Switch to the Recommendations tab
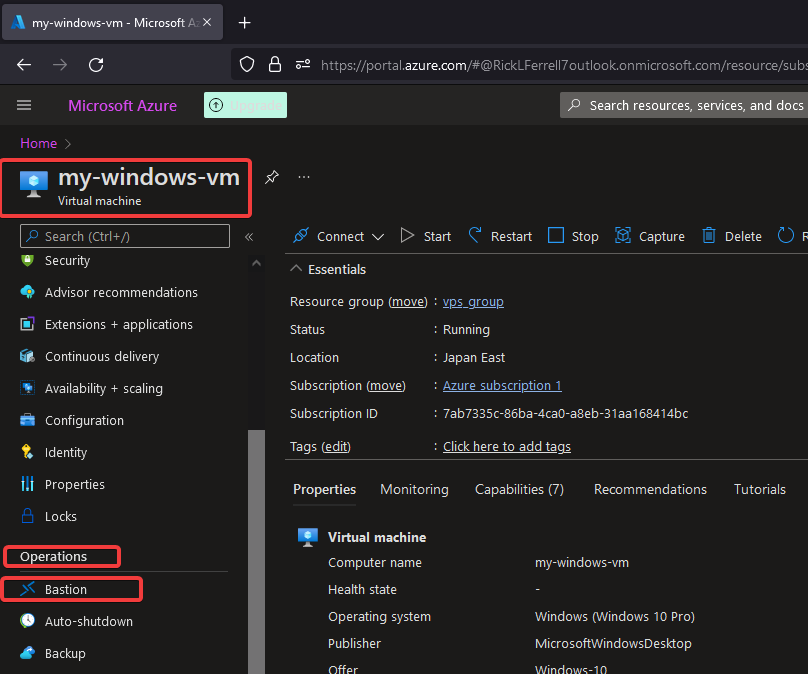The height and width of the screenshot is (674, 808). pyautogui.click(x=650, y=489)
